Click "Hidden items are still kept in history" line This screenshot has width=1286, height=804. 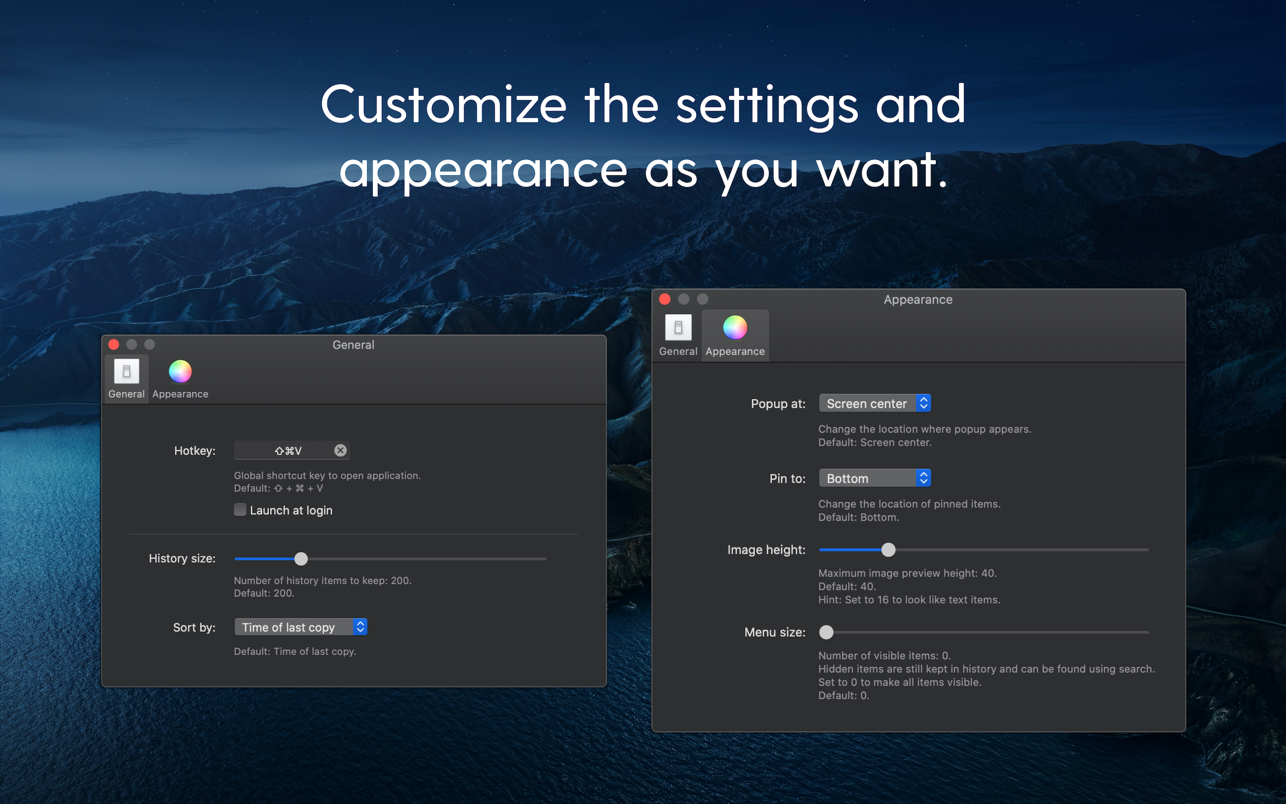click(x=987, y=669)
